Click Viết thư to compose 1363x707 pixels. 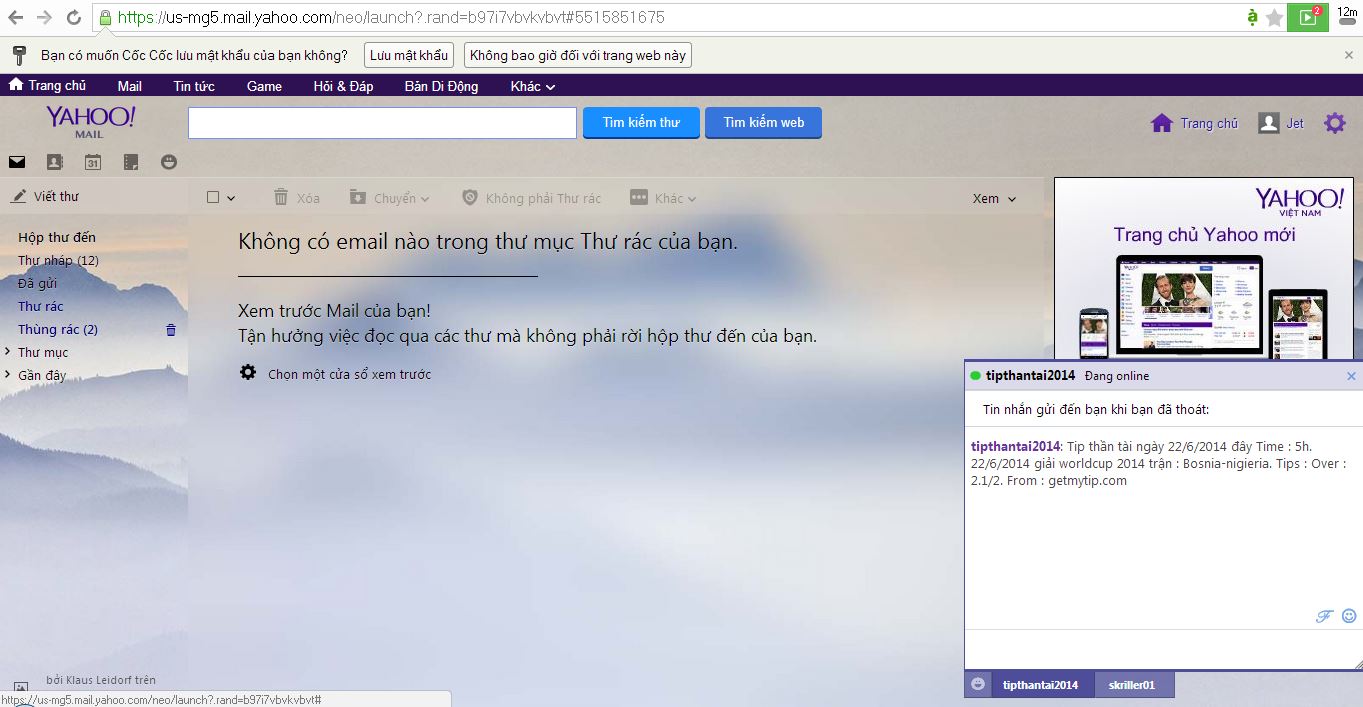[x=45, y=196]
